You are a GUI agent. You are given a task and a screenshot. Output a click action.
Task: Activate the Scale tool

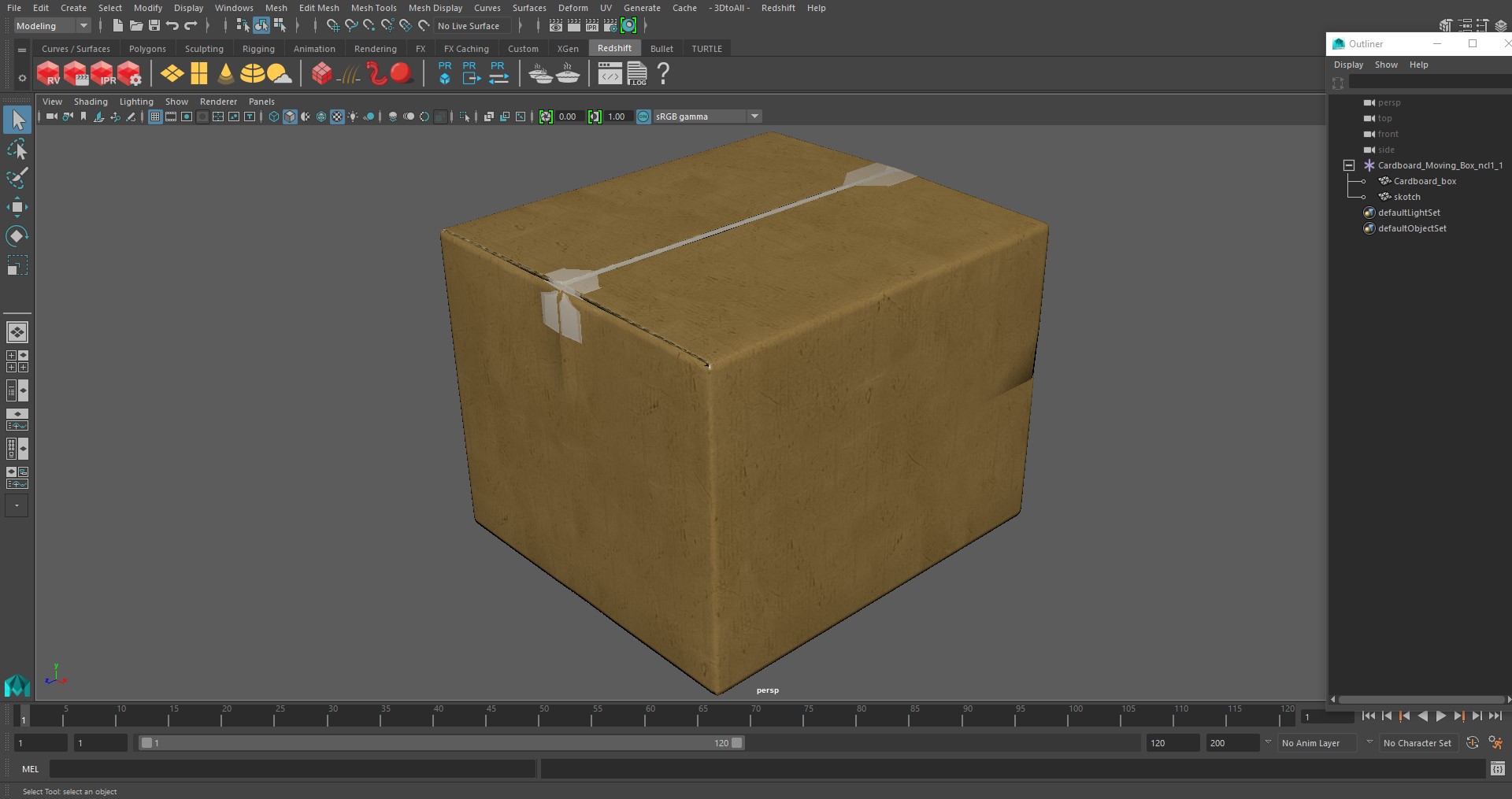[17, 265]
